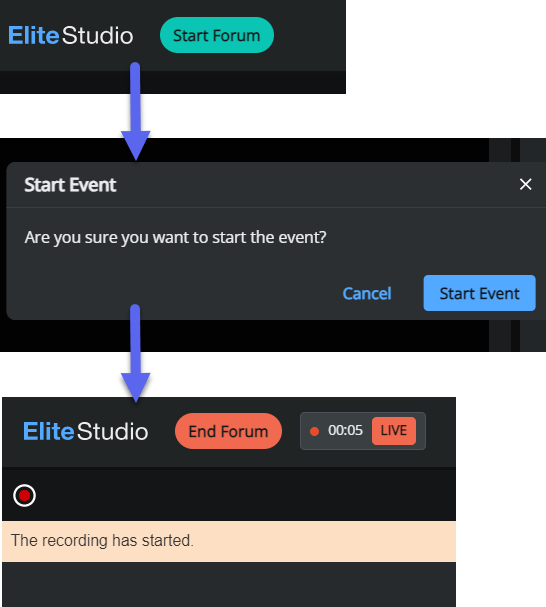Viewport: 546px width, 607px height.
Task: Click the 00:05 elapsed time counter
Action: pos(345,430)
